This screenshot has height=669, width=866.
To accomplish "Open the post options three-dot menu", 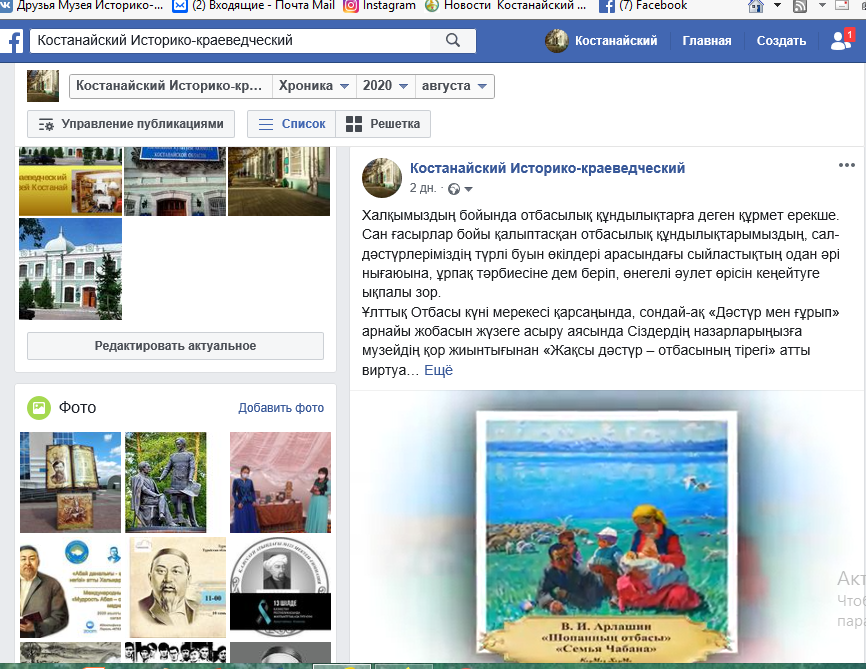I will 846,166.
